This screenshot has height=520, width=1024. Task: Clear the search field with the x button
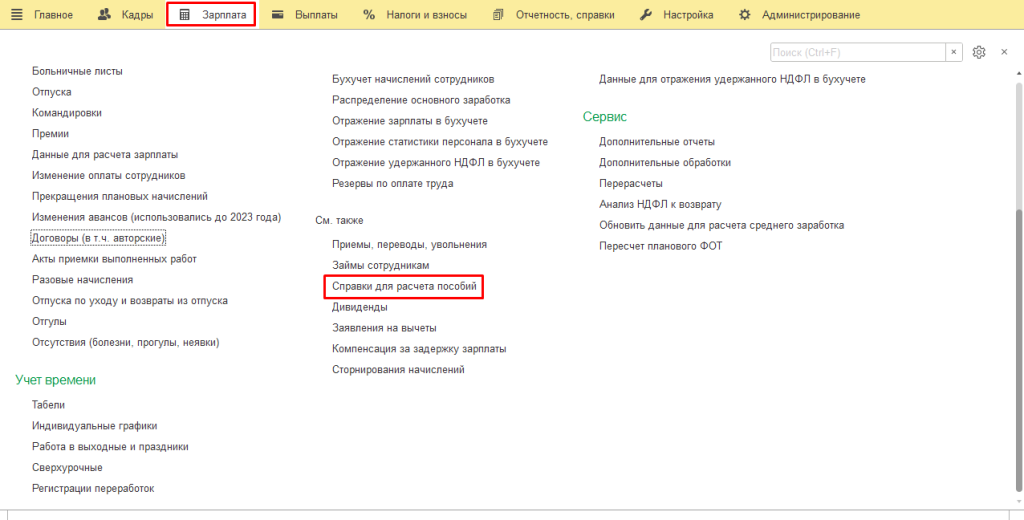pyautogui.click(x=954, y=52)
